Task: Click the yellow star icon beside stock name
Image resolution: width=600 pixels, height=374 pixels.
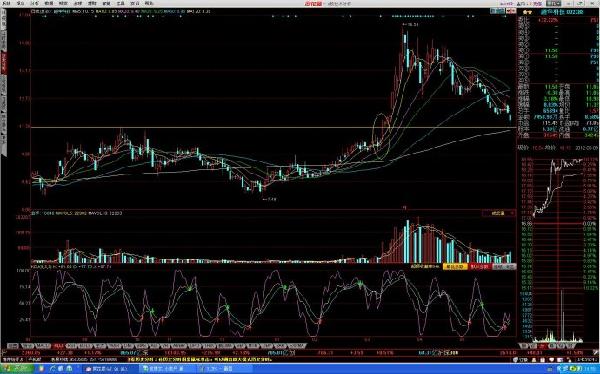Action: tap(527, 12)
